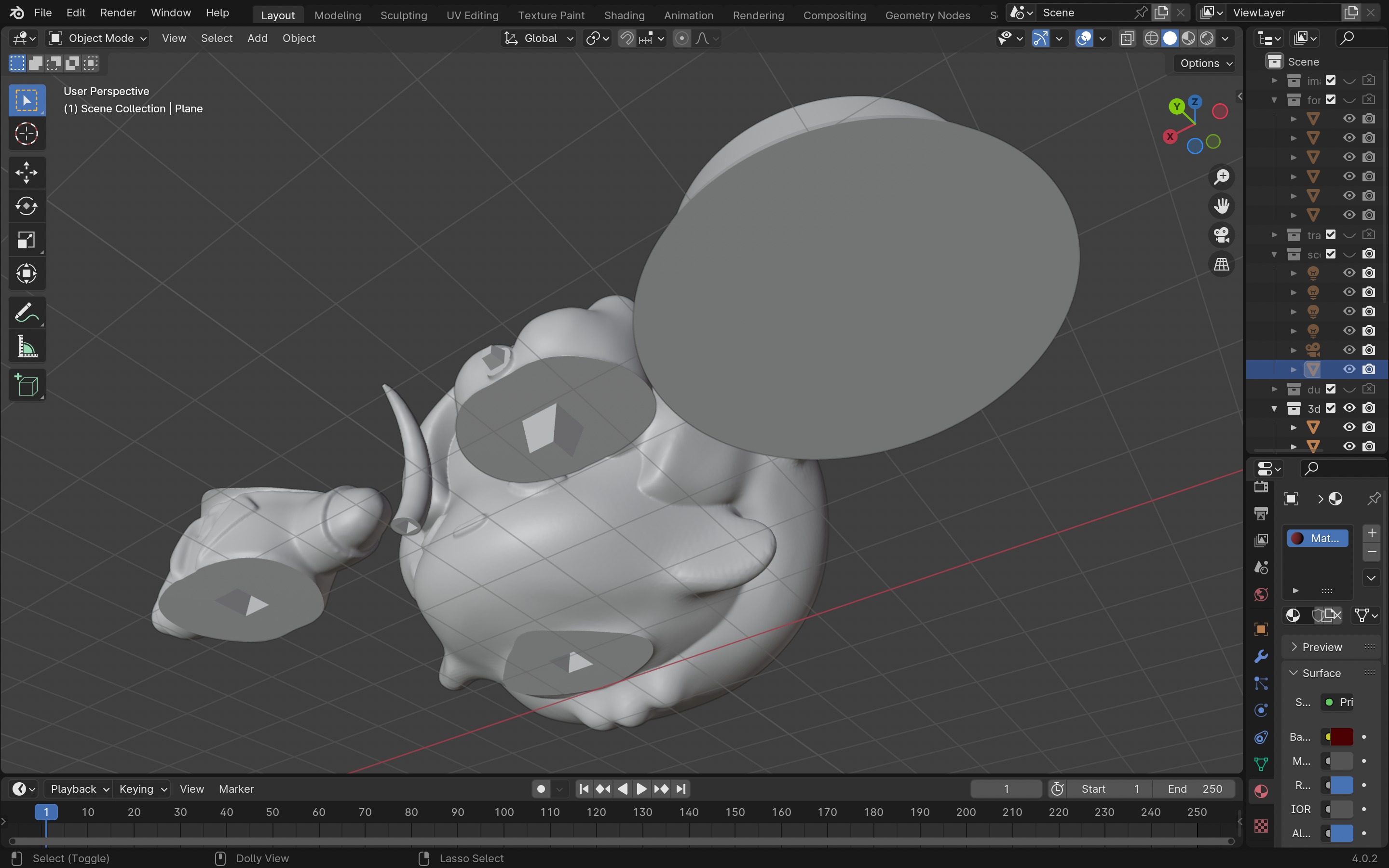The width and height of the screenshot is (1389, 868).
Task: Click the Z axis on navigation gizmo
Action: tap(1195, 102)
